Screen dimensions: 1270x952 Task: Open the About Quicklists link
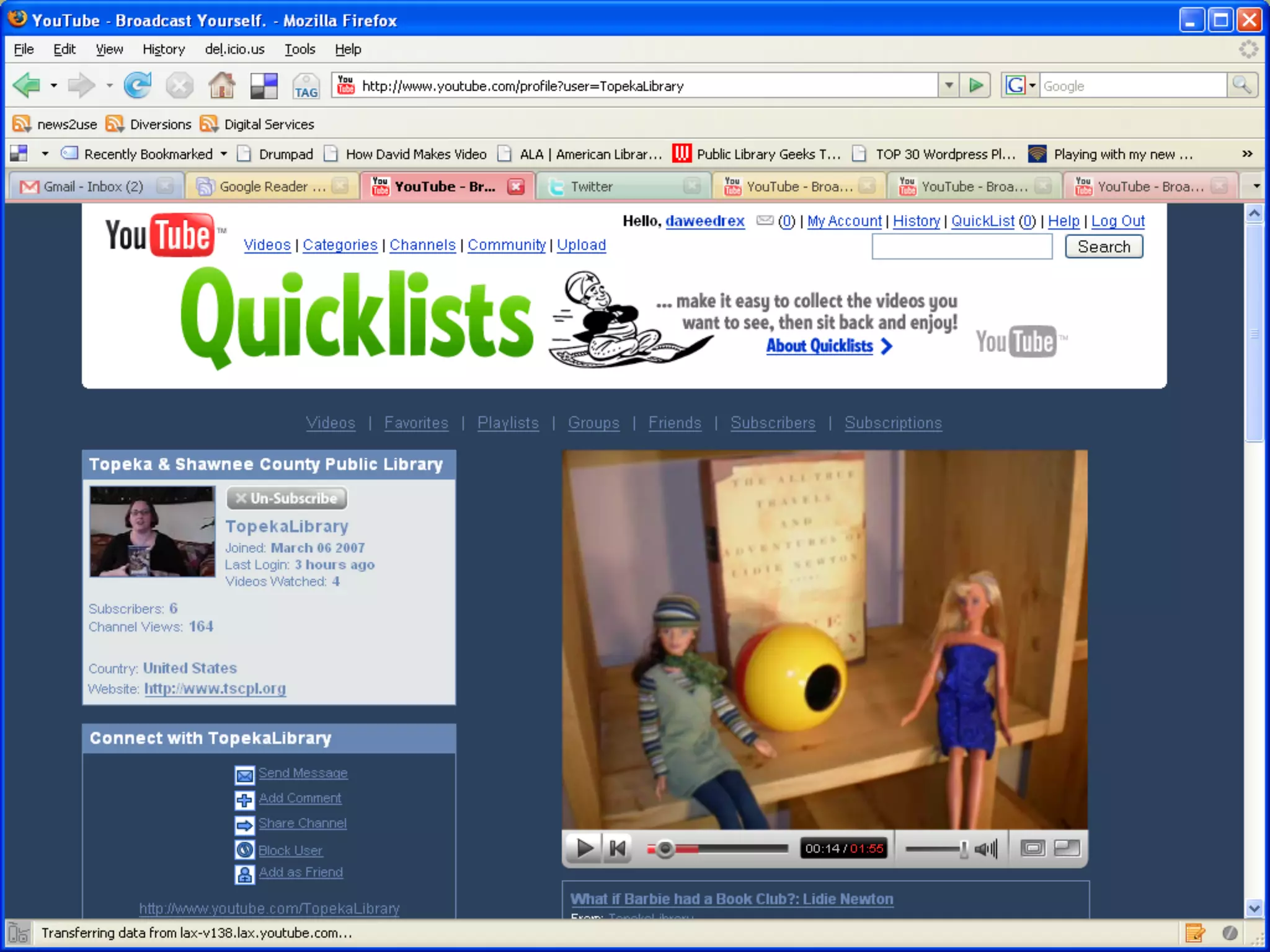(x=819, y=346)
